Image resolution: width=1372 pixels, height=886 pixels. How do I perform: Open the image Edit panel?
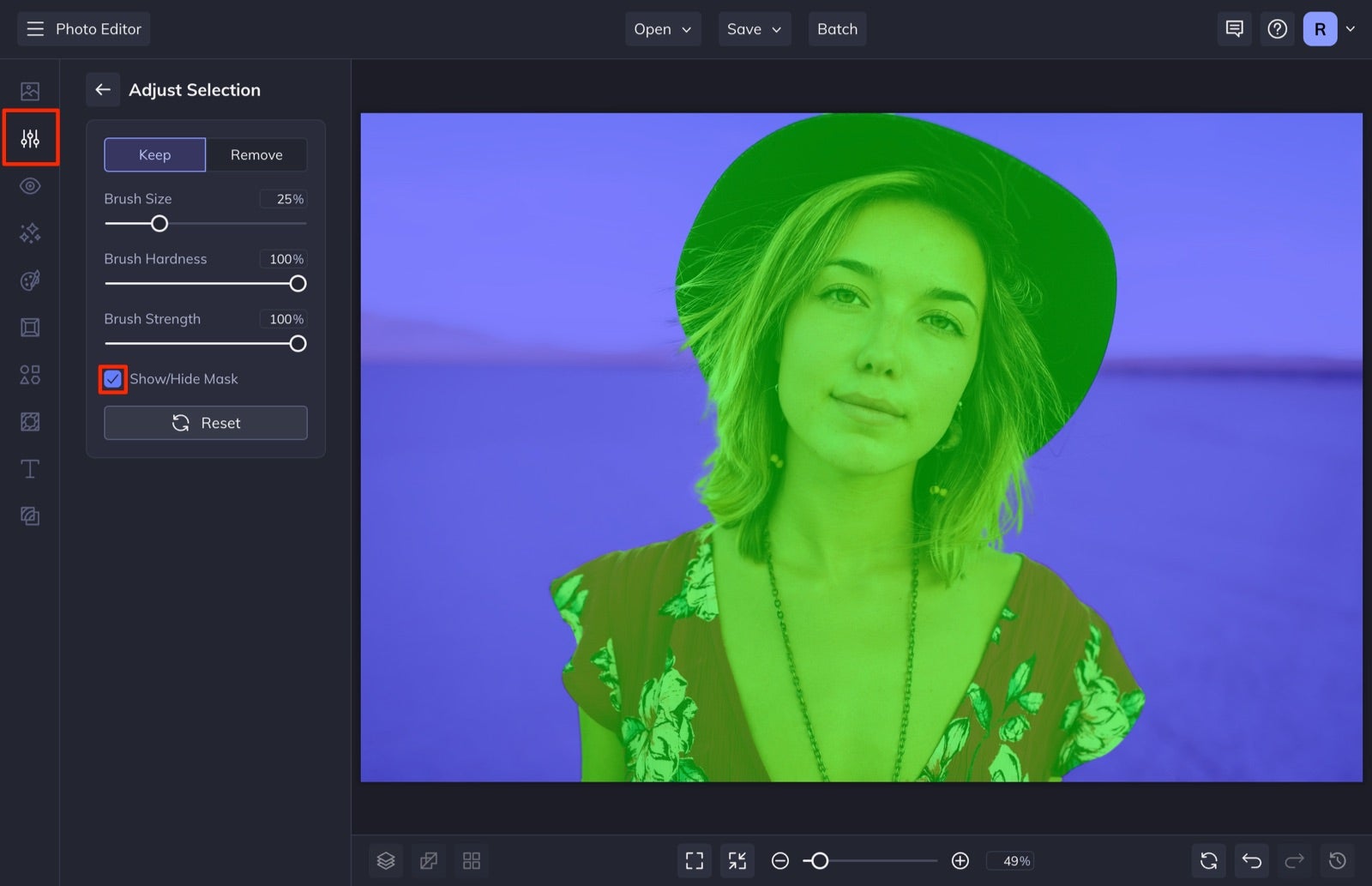[30, 89]
